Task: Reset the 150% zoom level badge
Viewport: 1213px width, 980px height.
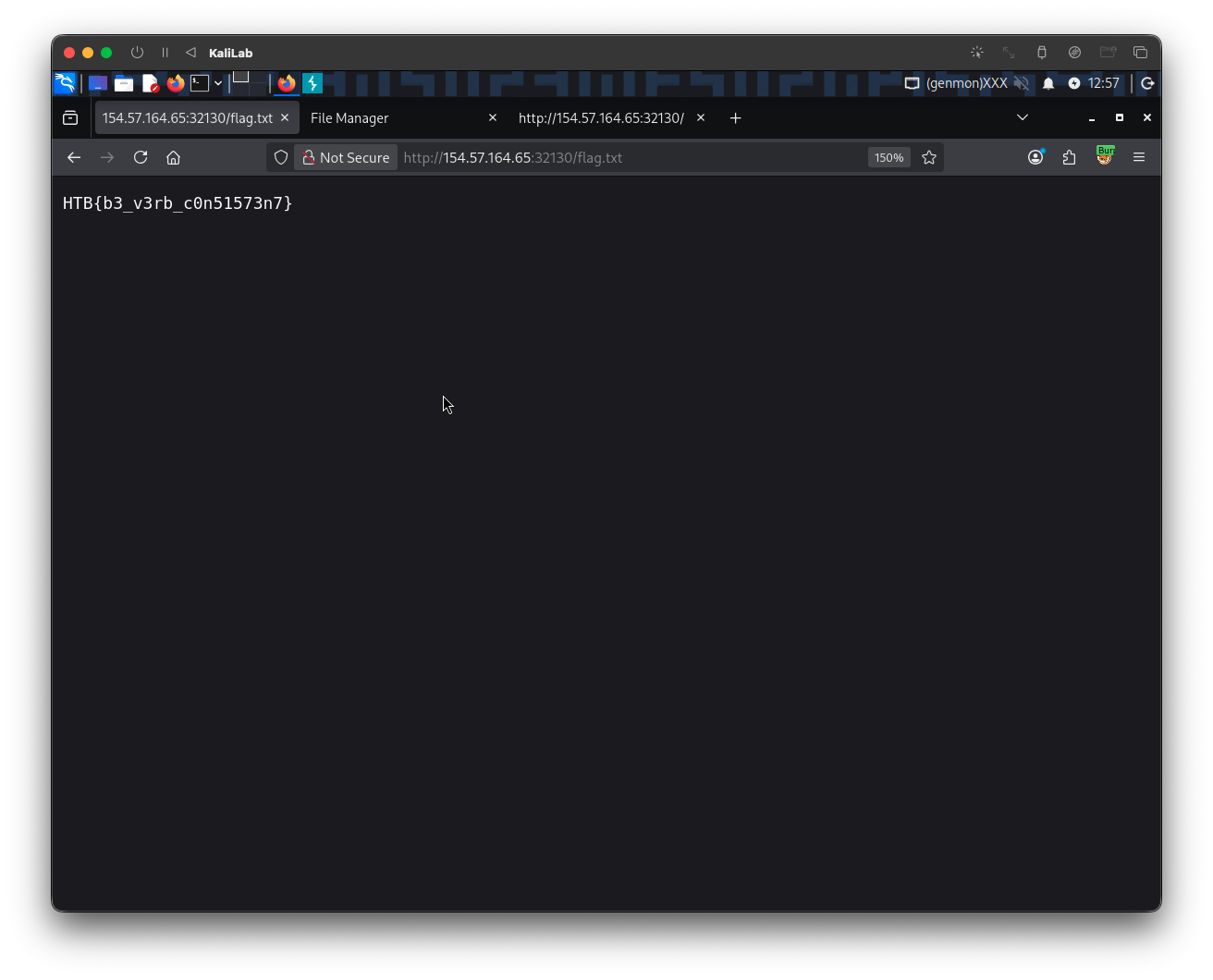Action: (888, 157)
